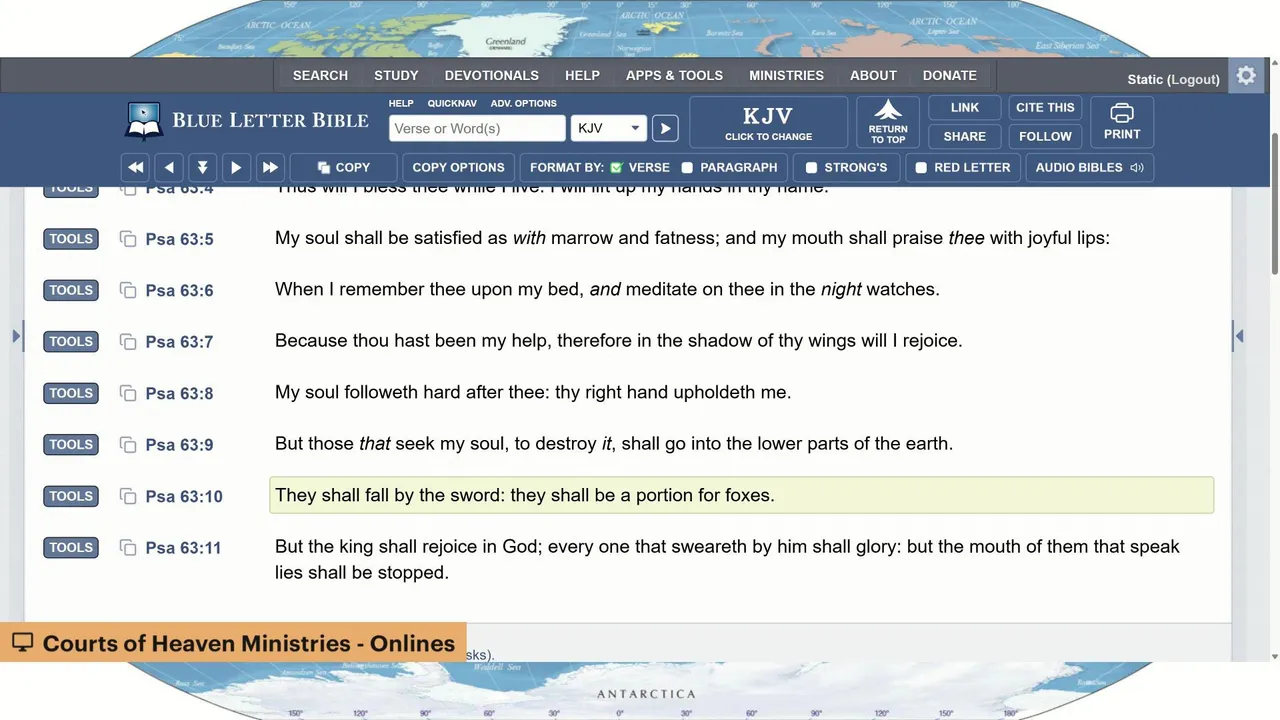Go to previous chapter arrow
The width and height of the screenshot is (1280, 720).
pyautogui.click(x=169, y=167)
